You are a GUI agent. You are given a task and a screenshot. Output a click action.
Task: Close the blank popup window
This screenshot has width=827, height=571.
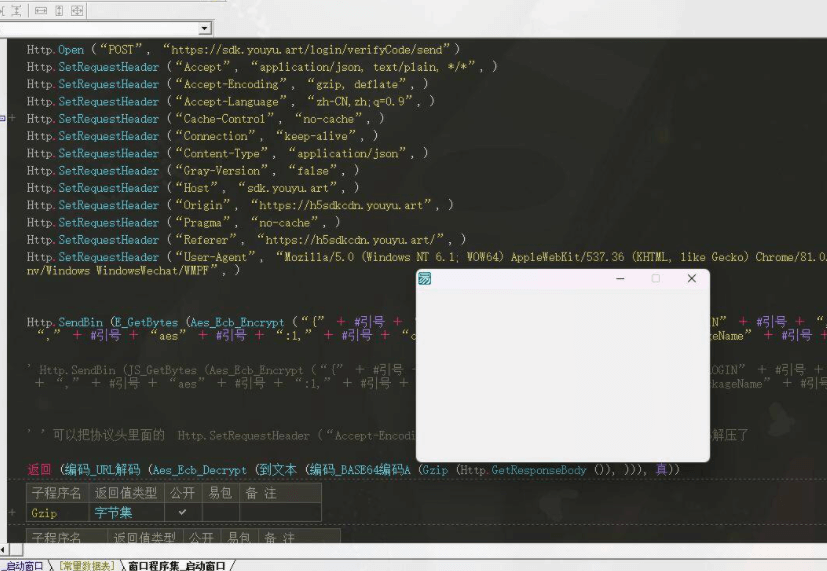692,278
